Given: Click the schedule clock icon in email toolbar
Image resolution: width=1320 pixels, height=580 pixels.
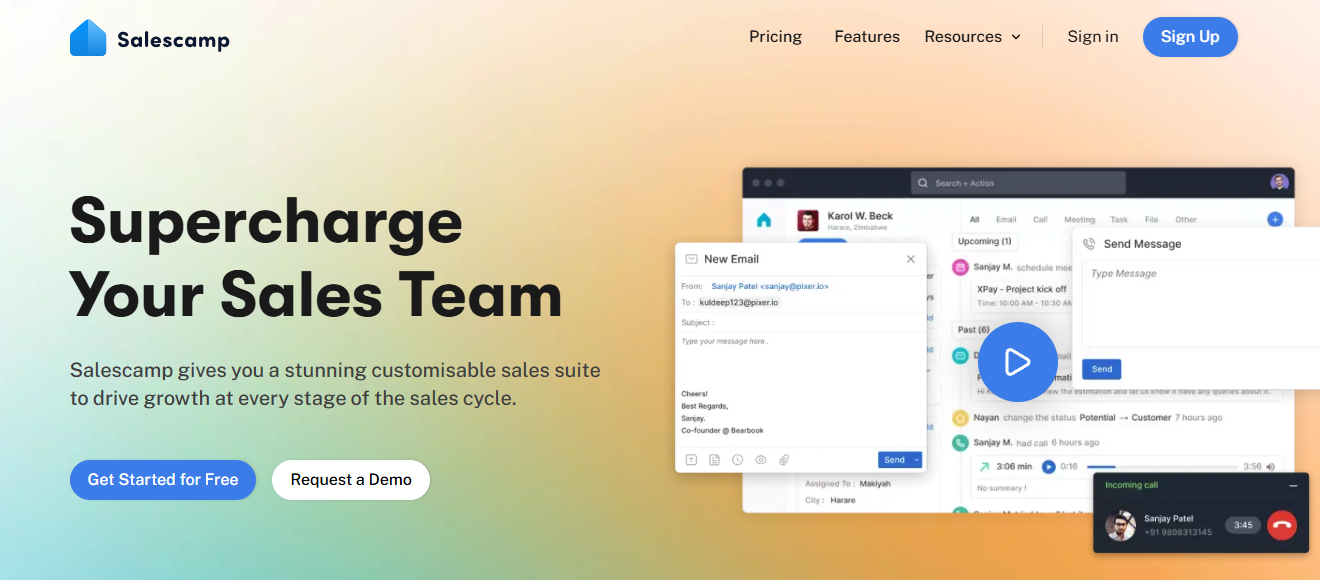Looking at the screenshot, I should pos(737,460).
